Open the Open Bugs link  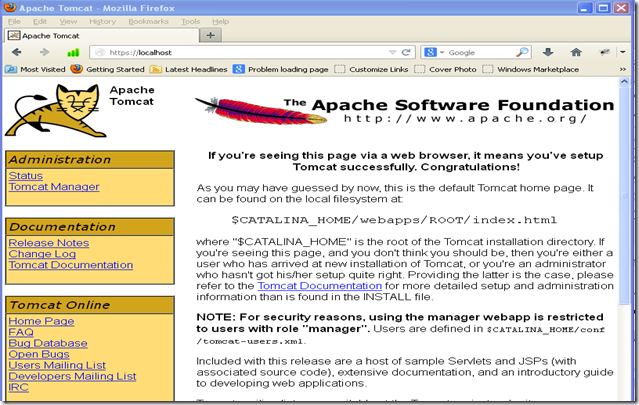coord(39,354)
